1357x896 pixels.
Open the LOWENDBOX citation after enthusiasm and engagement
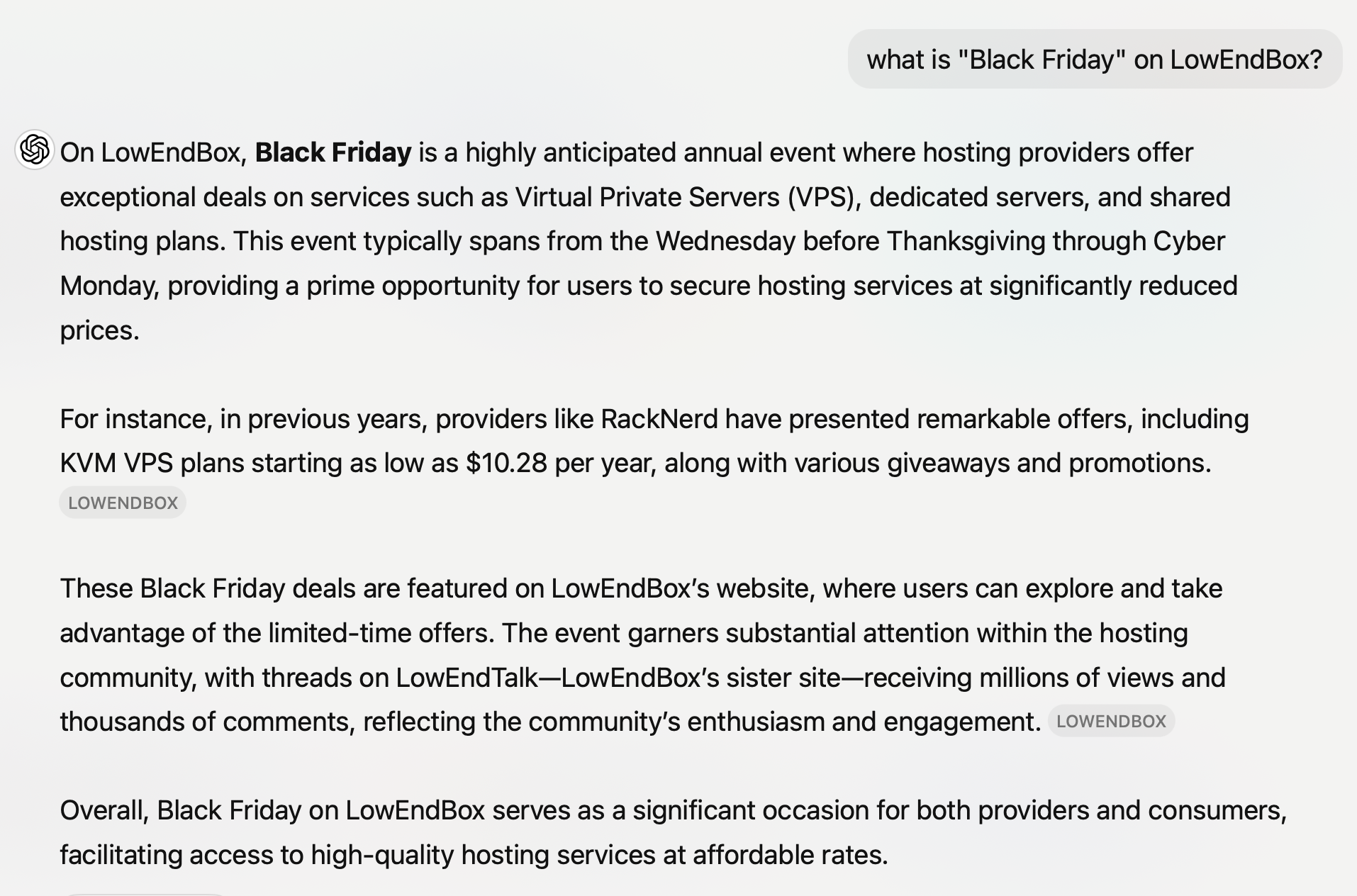point(1111,721)
